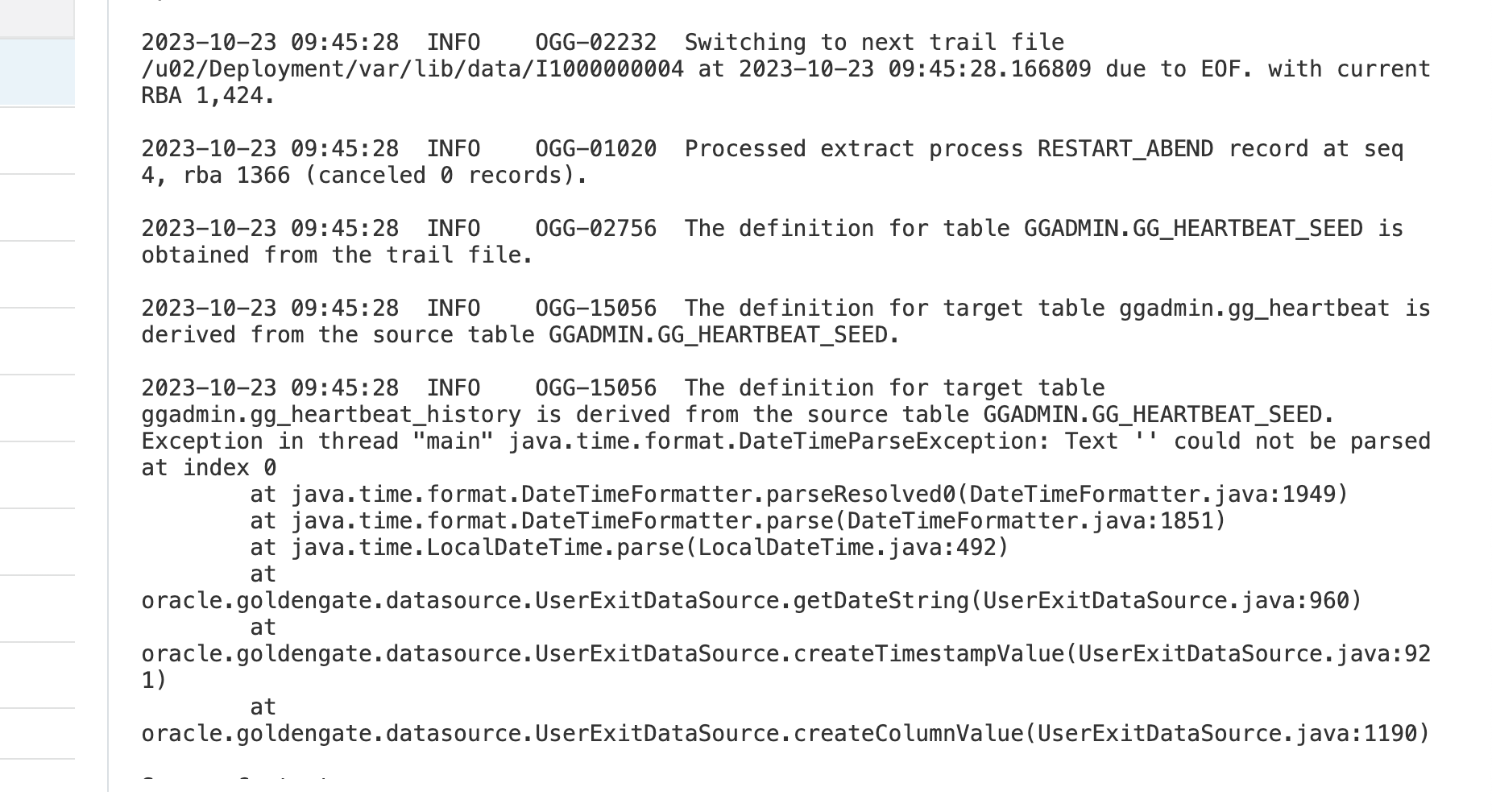Screen dimensions: 1492x812
Task: Click the table name ggadmin.gg_heartbeat_history
Action: [x=331, y=415]
